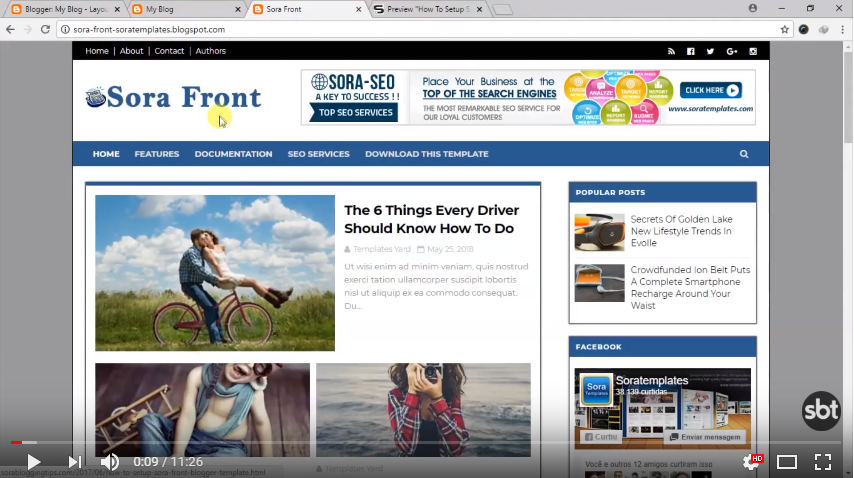Open video settings gear icon
The height and width of the screenshot is (478, 854).
(752, 462)
